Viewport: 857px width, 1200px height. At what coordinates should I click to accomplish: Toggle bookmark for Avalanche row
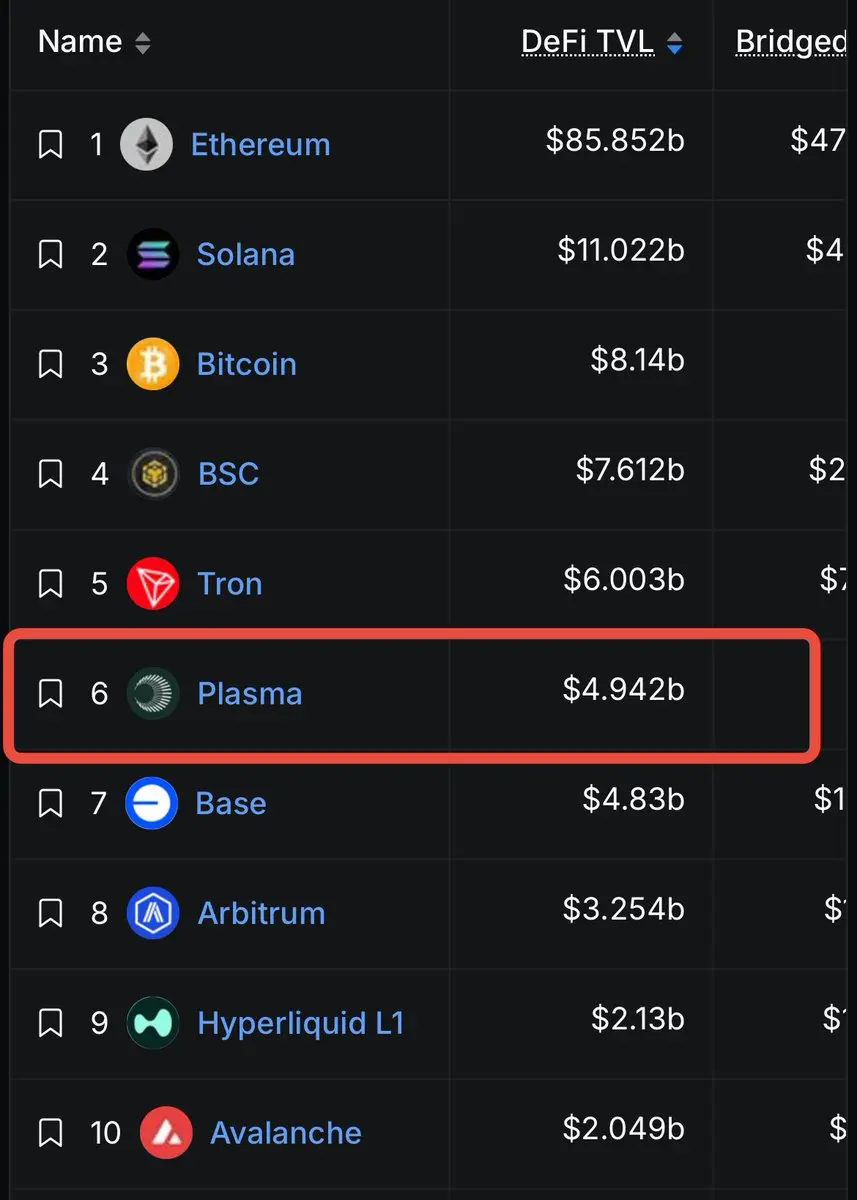[50, 1133]
